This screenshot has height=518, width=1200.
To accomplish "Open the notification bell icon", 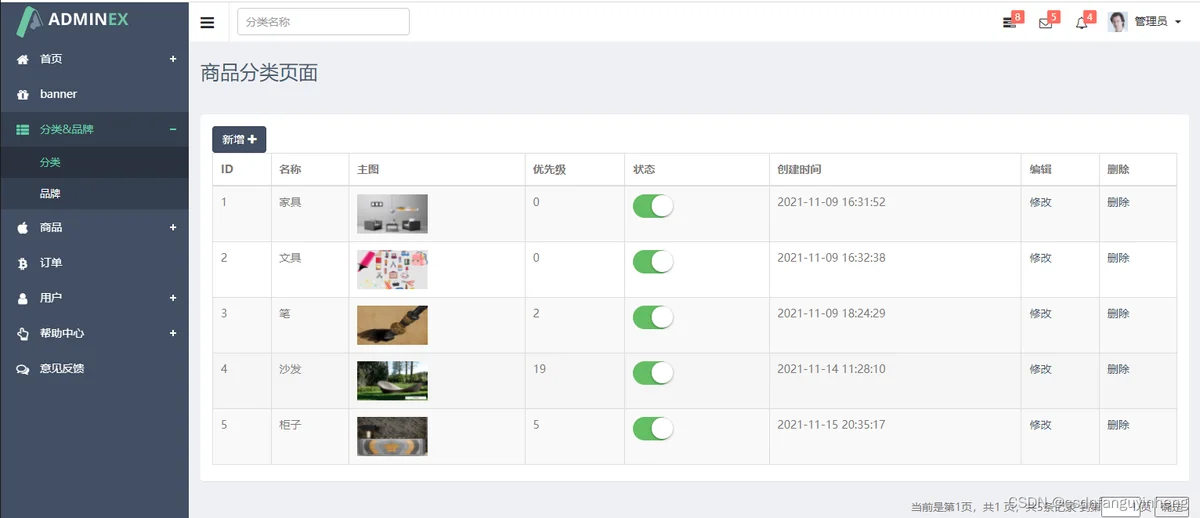I will [x=1081, y=22].
